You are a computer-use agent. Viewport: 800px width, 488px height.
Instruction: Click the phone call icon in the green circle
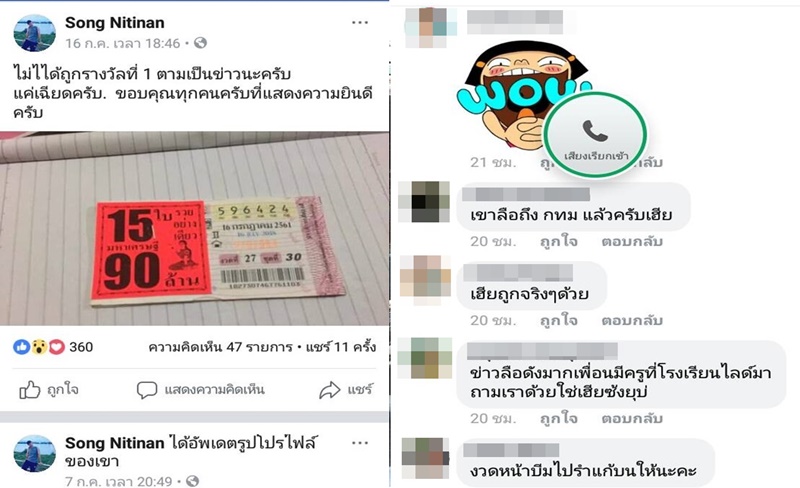pos(595,131)
